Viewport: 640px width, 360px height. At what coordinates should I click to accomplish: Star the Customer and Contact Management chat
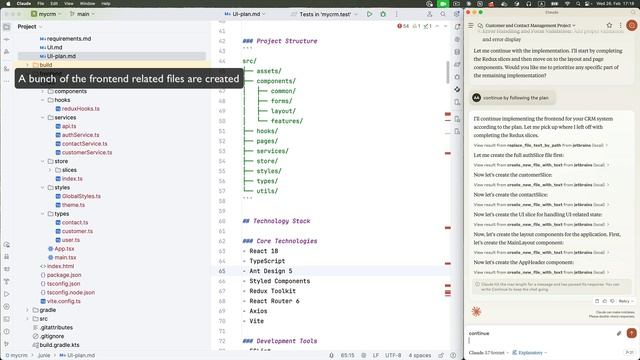click(x=609, y=25)
